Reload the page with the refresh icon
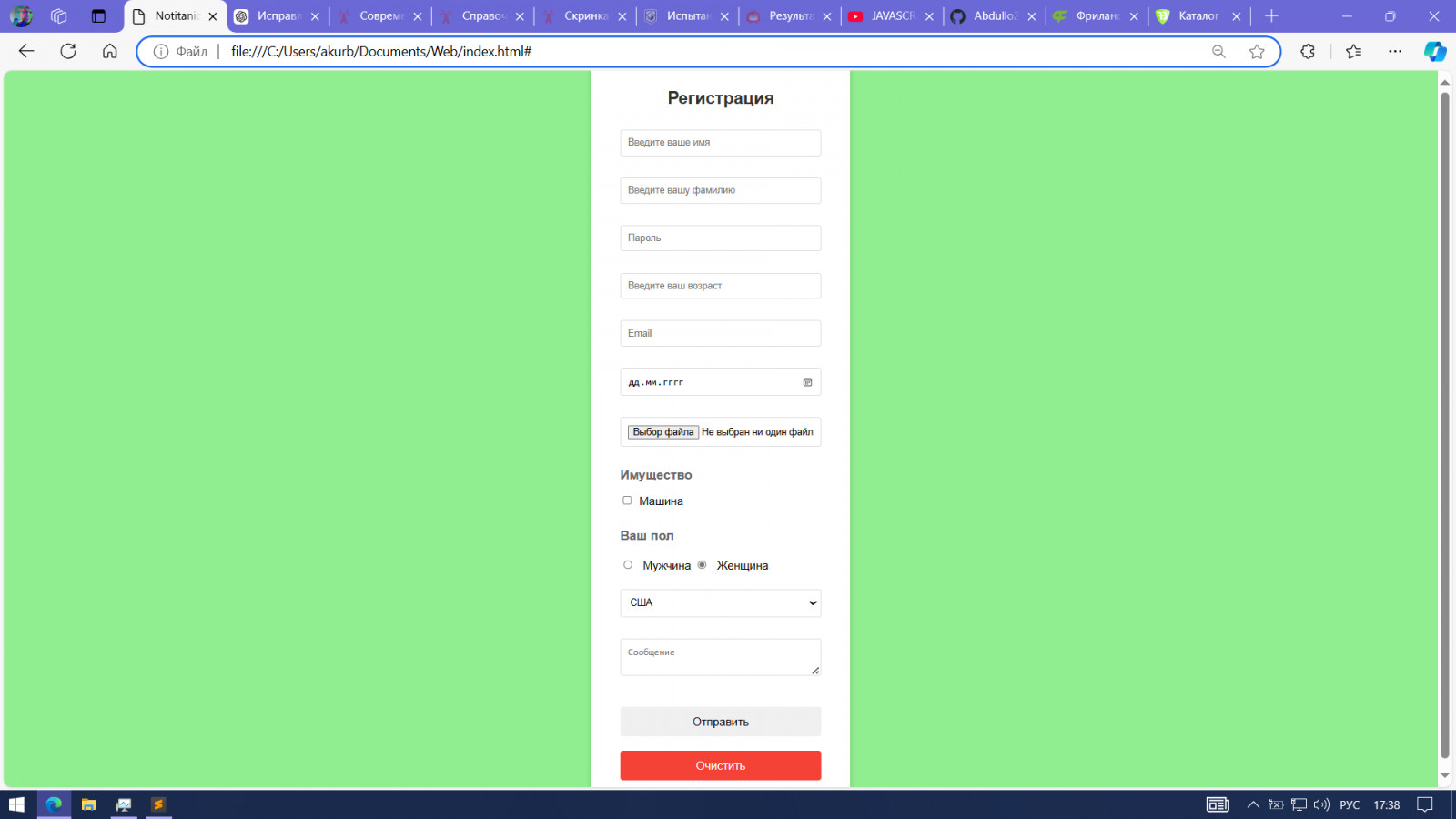The height and width of the screenshot is (819, 1456). coord(68,51)
